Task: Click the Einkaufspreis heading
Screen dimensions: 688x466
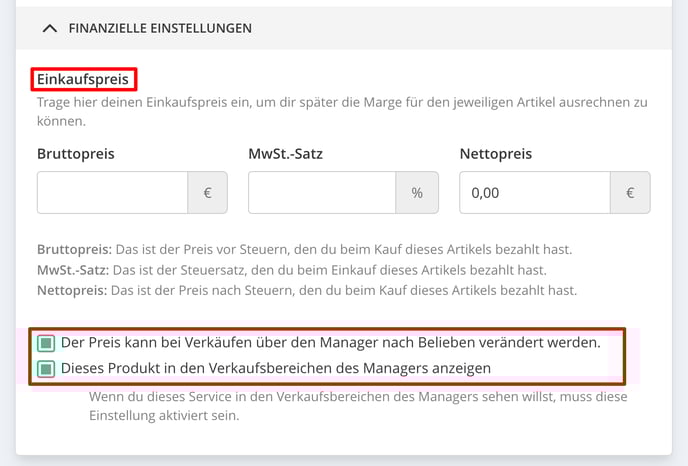Action: coord(83,79)
